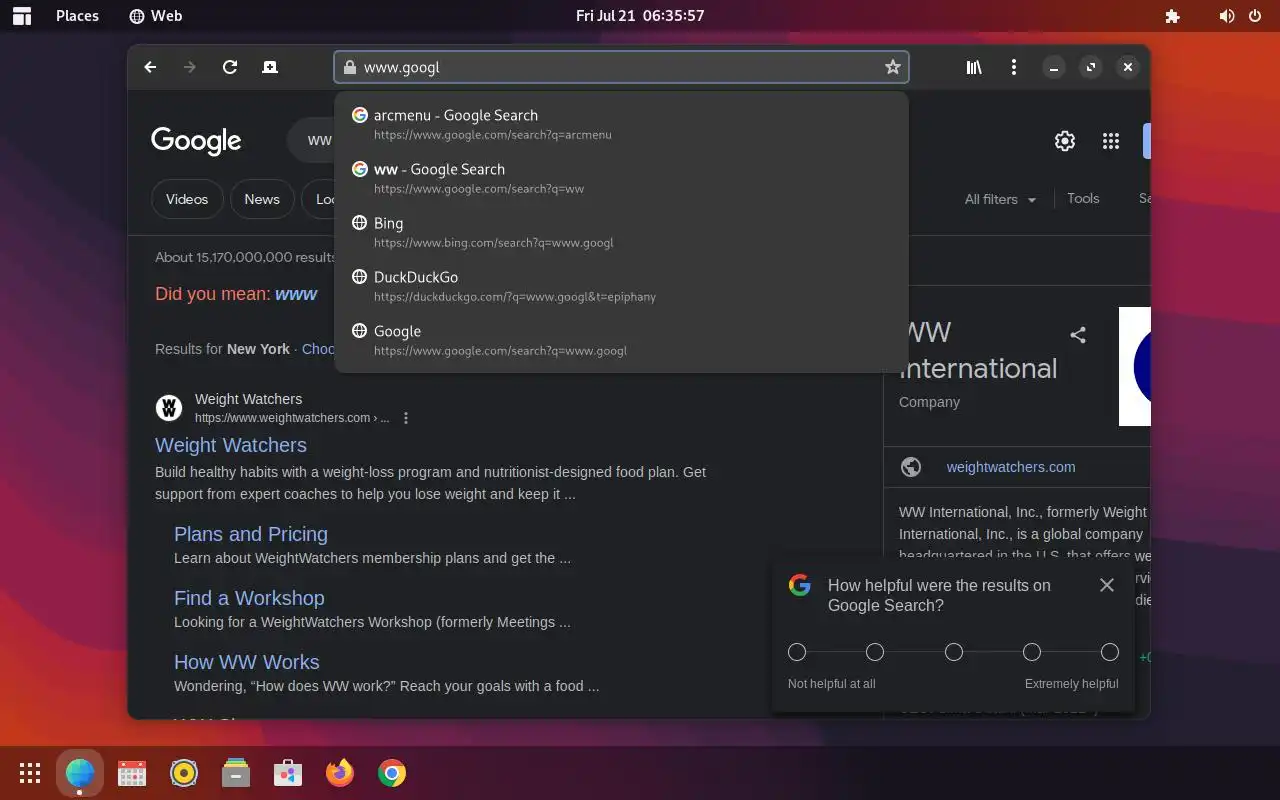This screenshot has height=800, width=1280.
Task: Share the WW International knowledge panel
Action: tap(1078, 335)
